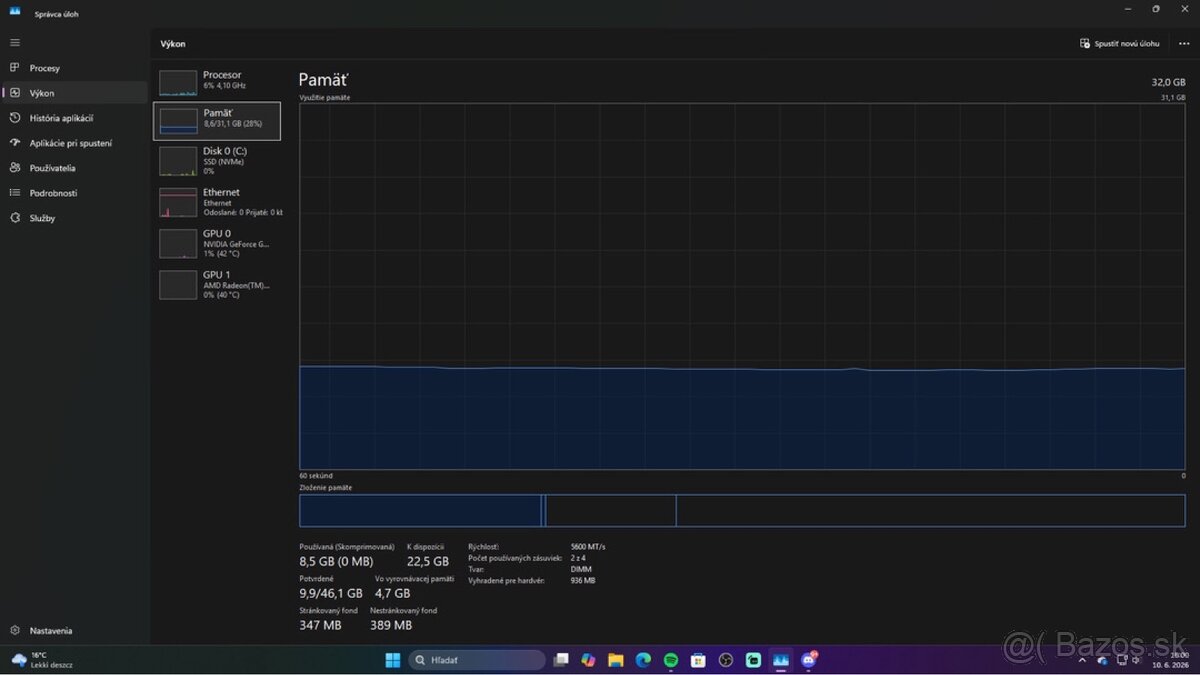Click the 9,9/46,1 GB committed value
Screen dimensions: 1200x675
[331, 594]
